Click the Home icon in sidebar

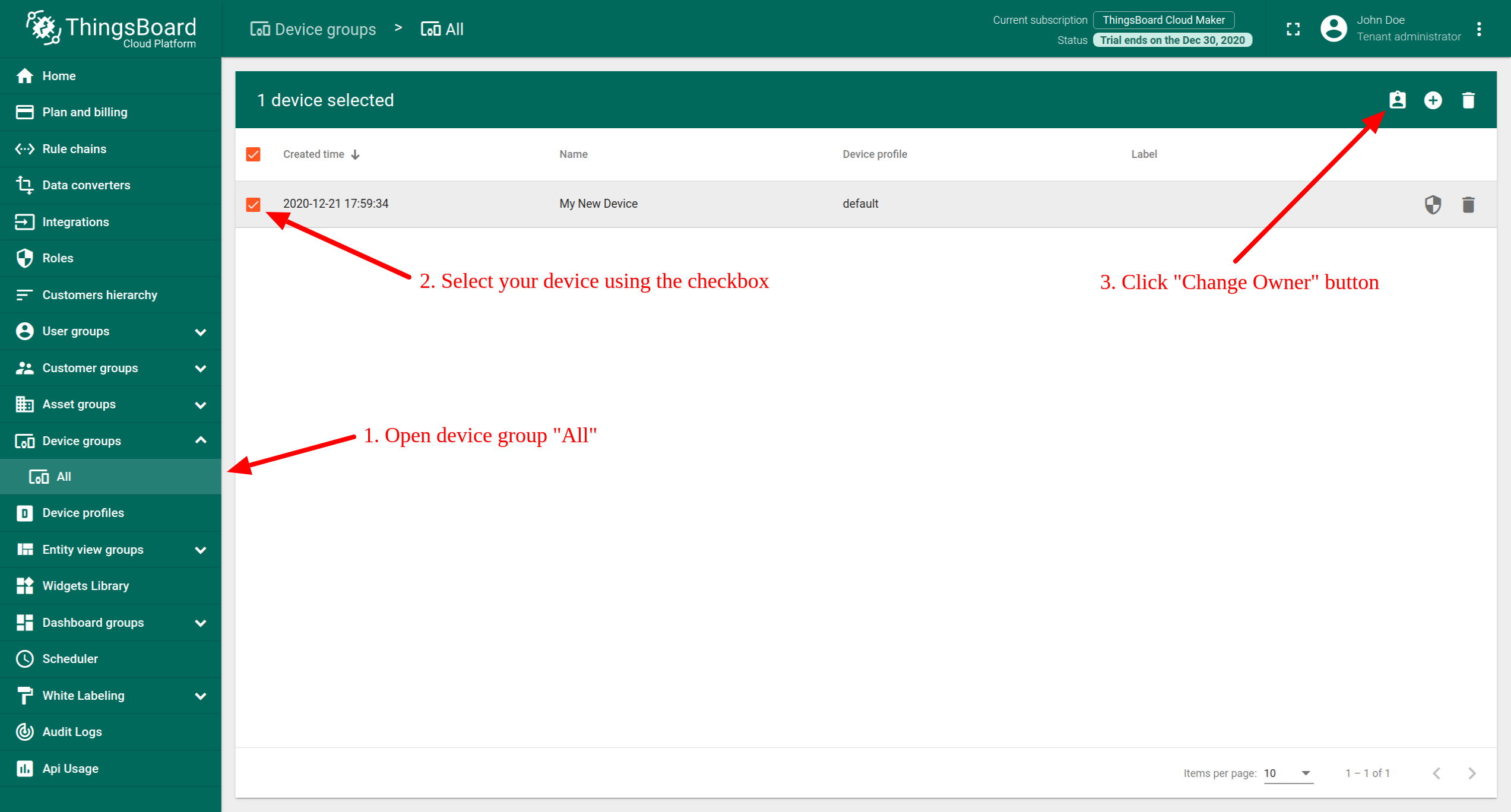pos(24,76)
